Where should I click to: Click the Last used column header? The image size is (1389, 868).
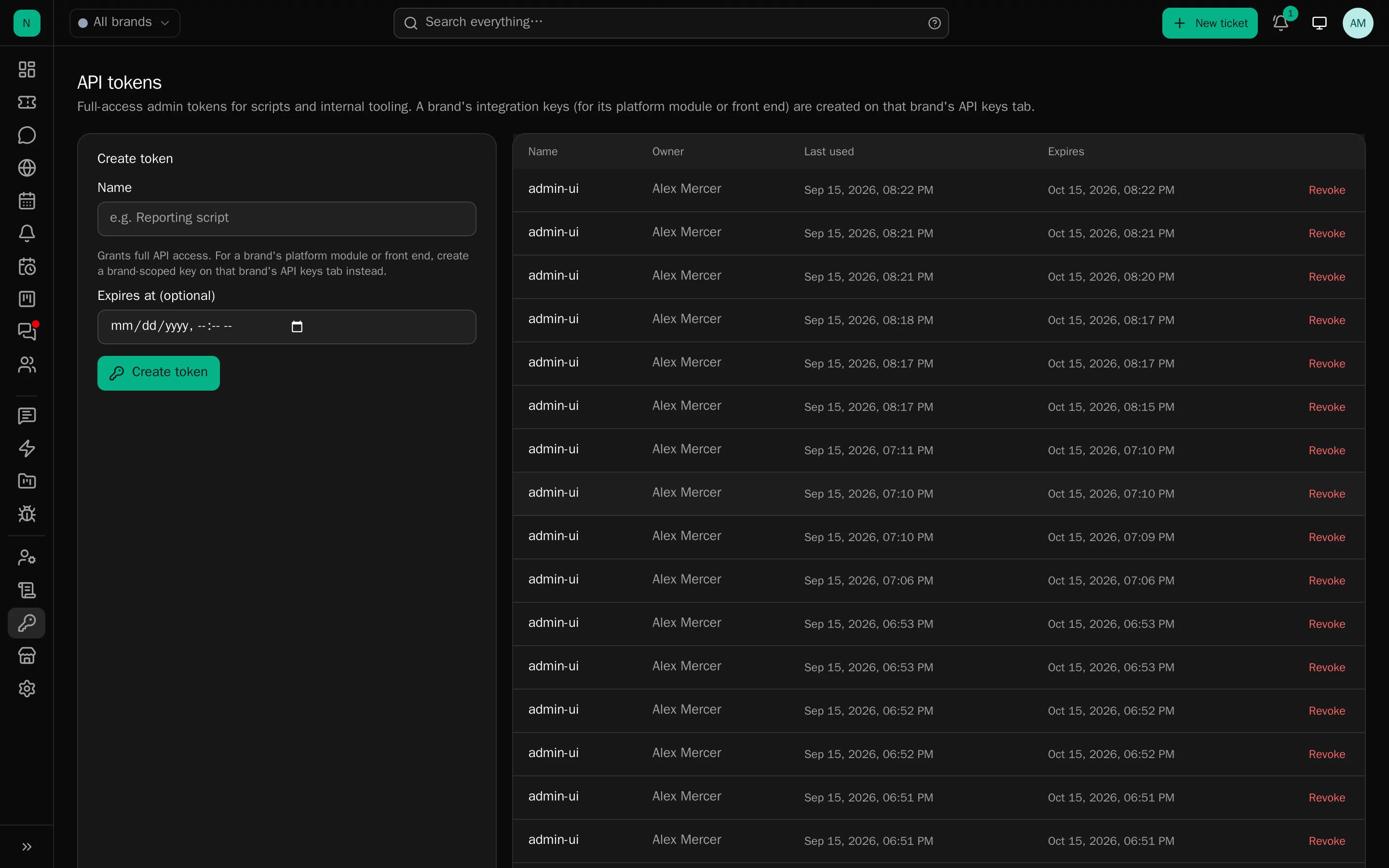click(829, 151)
